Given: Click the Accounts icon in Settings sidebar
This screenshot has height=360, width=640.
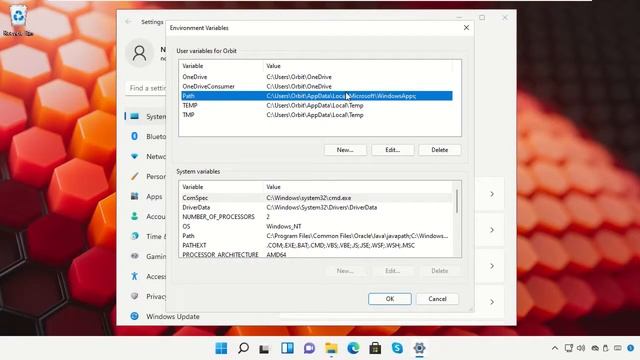Looking at the screenshot, I should (135, 216).
